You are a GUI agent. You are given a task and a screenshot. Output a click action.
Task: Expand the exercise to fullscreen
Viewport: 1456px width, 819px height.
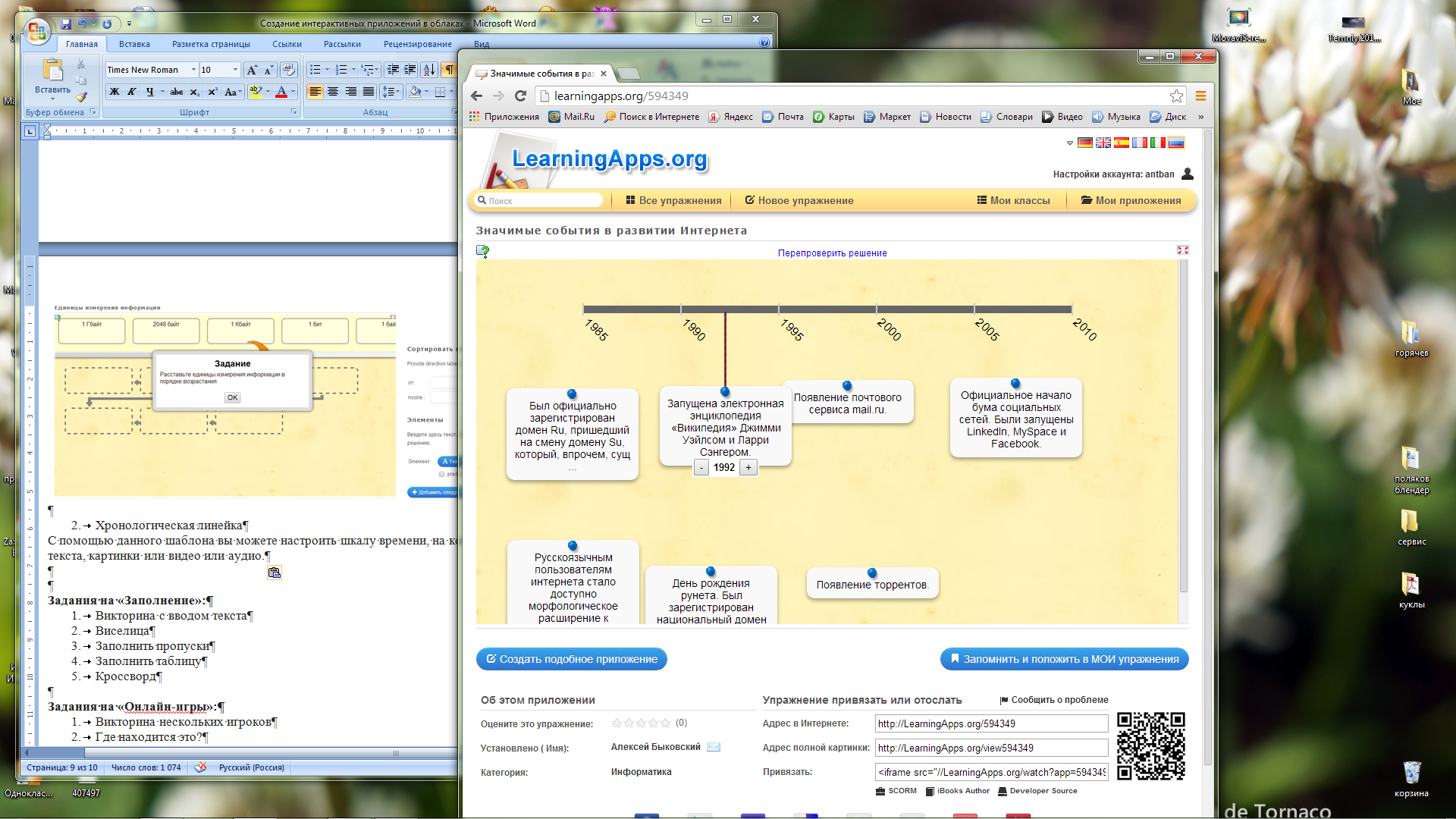(1182, 250)
